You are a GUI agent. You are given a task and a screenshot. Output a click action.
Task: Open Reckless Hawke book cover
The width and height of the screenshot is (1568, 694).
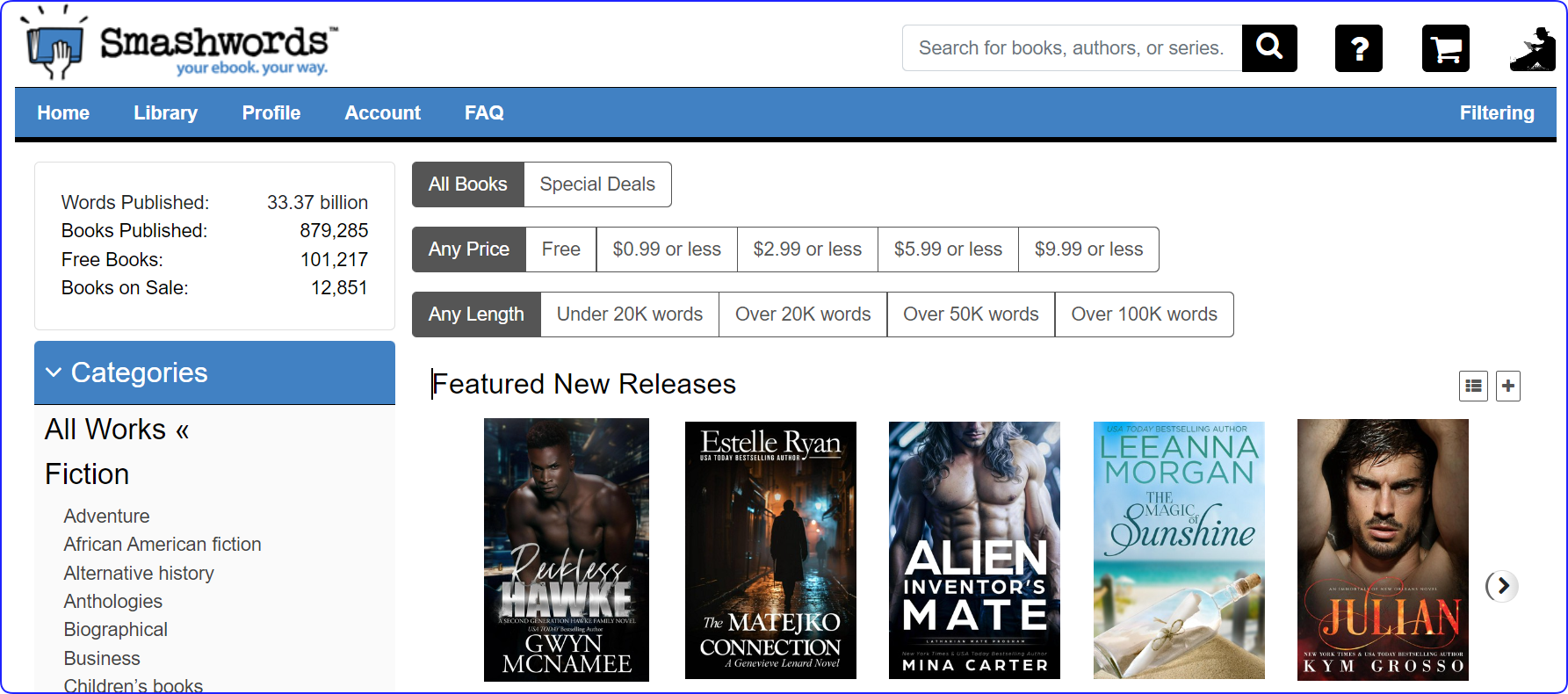click(x=567, y=550)
